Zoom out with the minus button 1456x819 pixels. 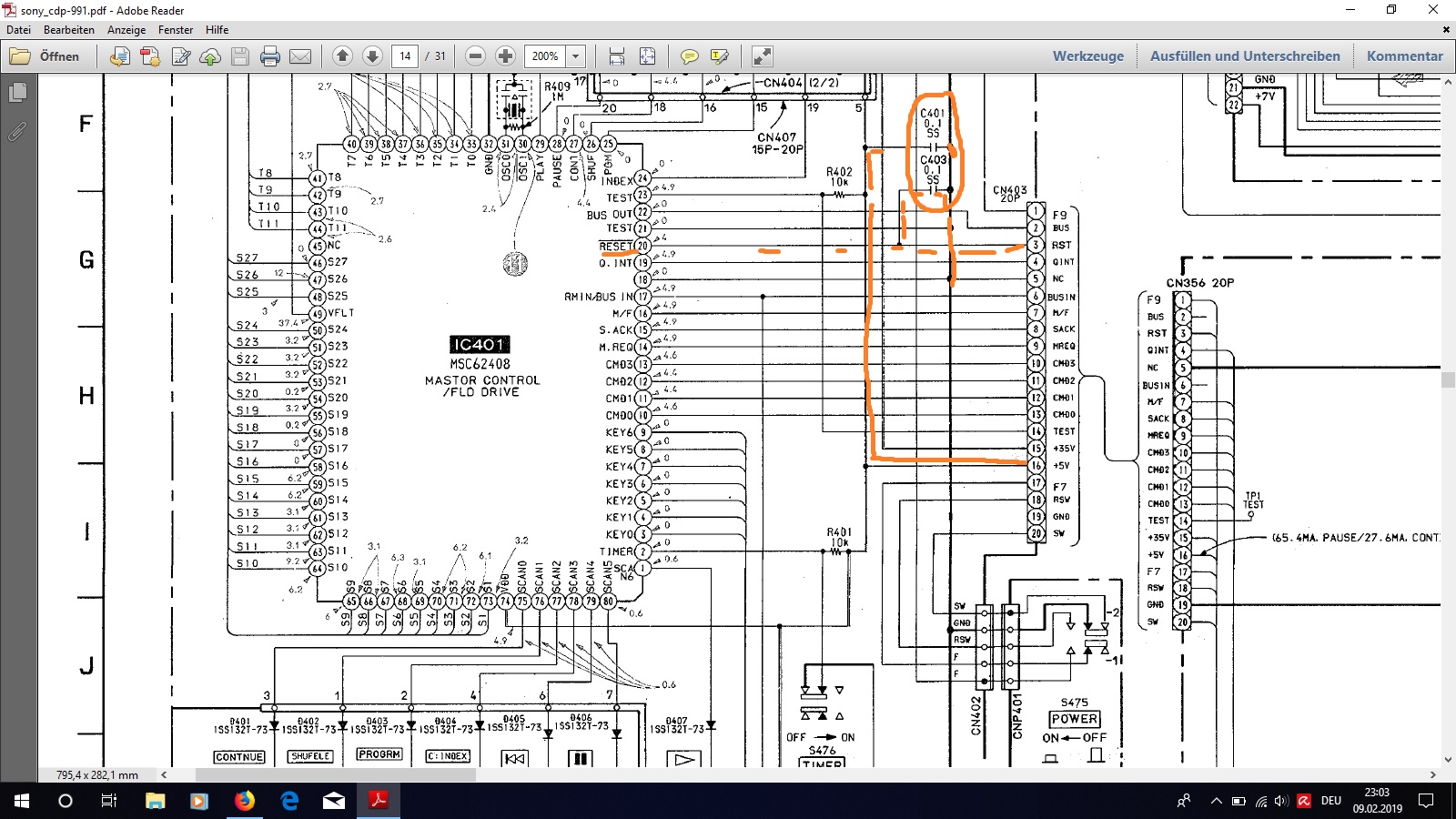click(x=475, y=56)
